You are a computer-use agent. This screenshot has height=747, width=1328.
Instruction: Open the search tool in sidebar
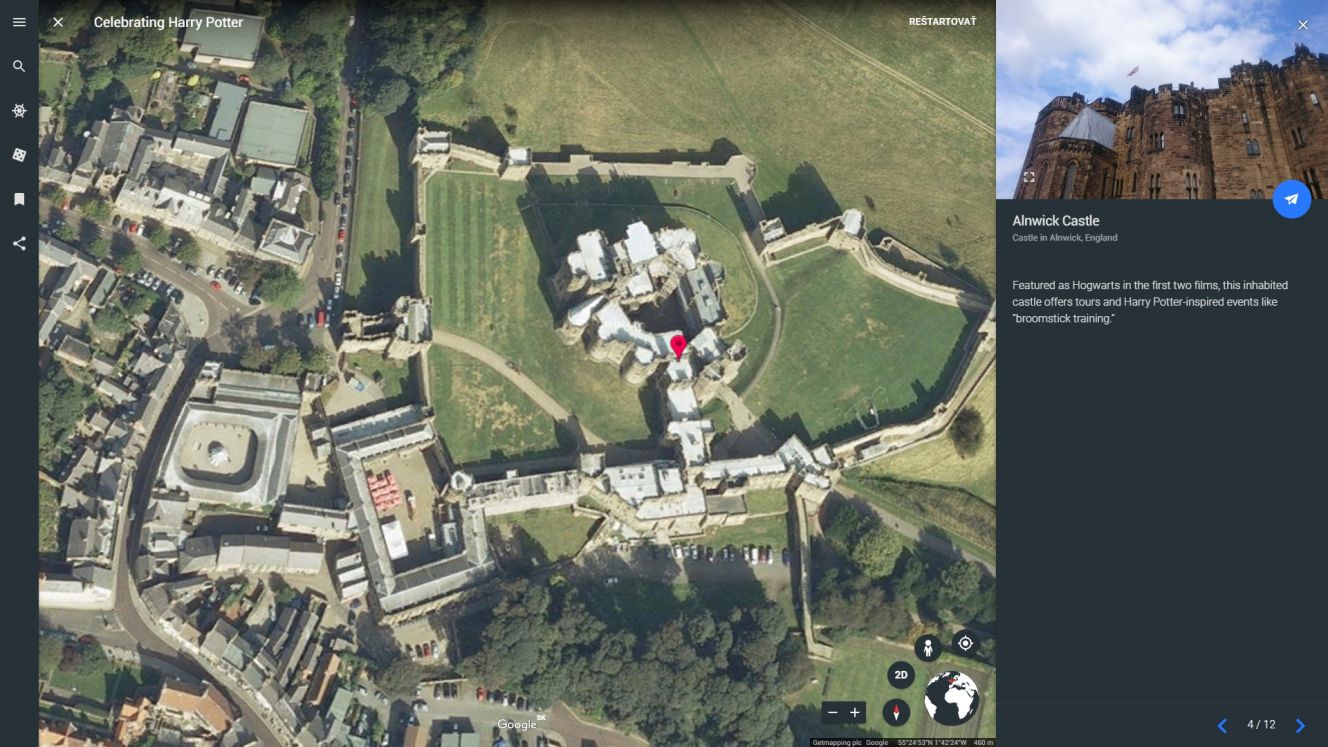[x=19, y=66]
